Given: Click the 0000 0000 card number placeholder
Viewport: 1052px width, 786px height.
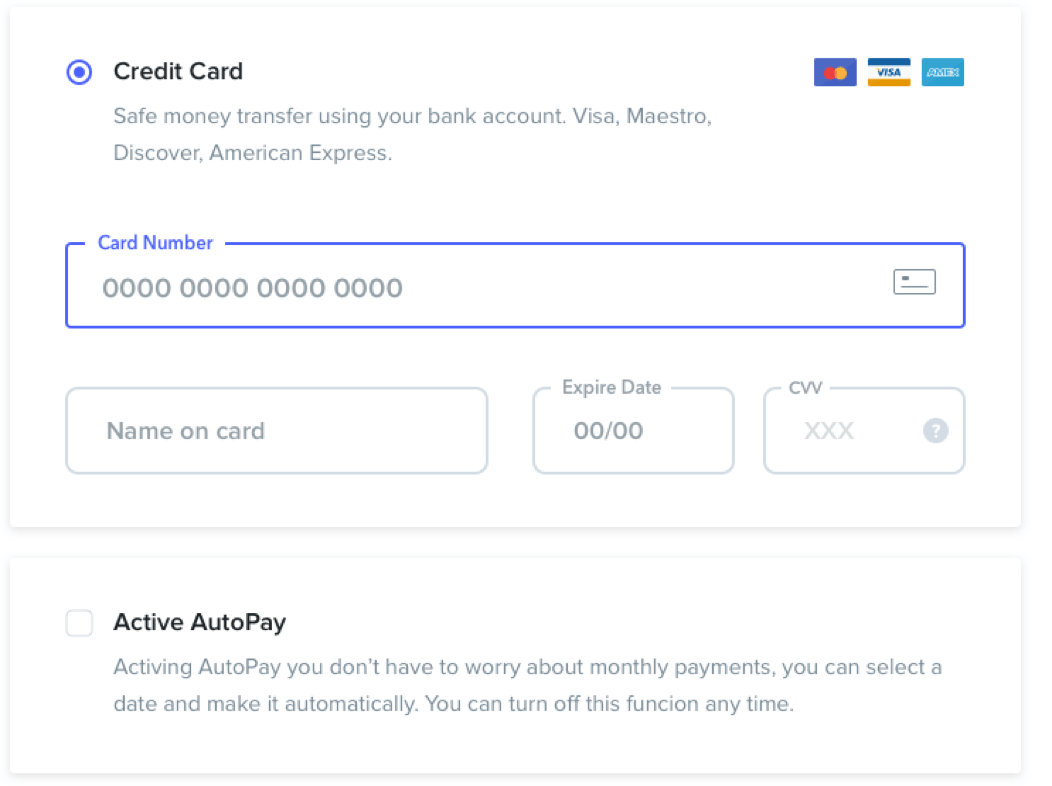Looking at the screenshot, I should [251, 287].
